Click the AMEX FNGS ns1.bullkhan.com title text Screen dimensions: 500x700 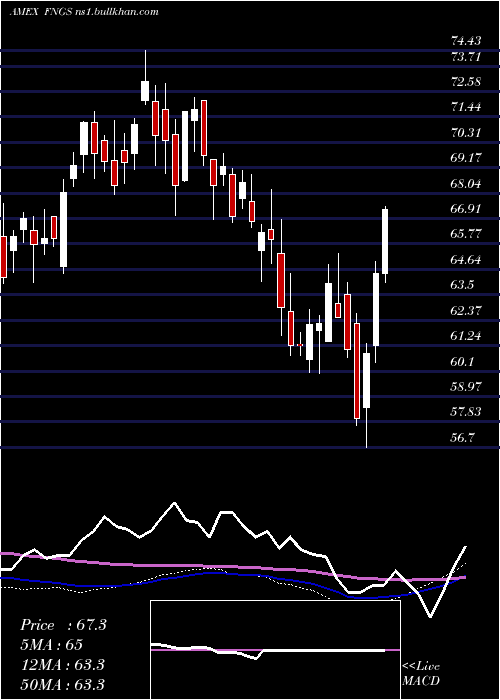pos(84,12)
